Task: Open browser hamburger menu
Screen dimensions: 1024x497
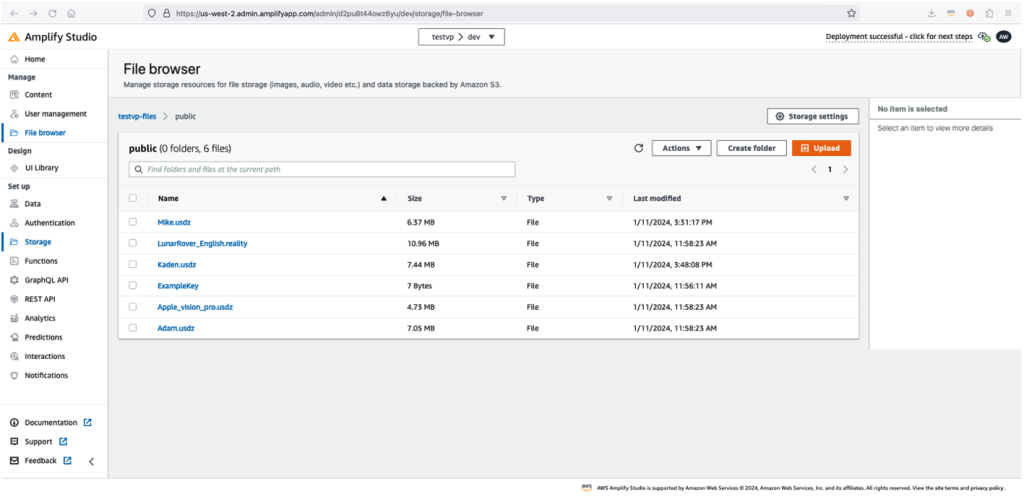Action: [1008, 13]
